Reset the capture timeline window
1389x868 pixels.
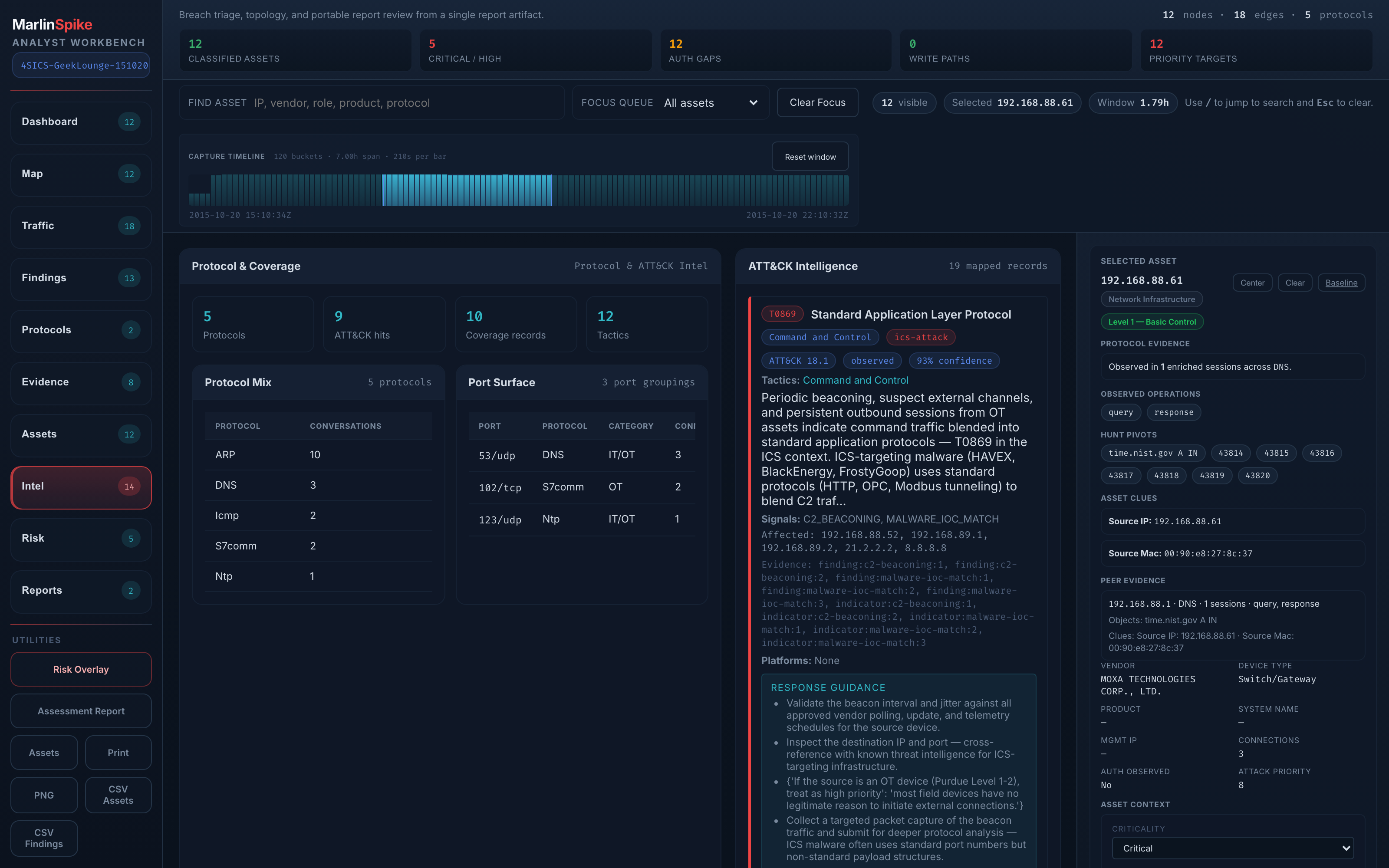(810, 157)
